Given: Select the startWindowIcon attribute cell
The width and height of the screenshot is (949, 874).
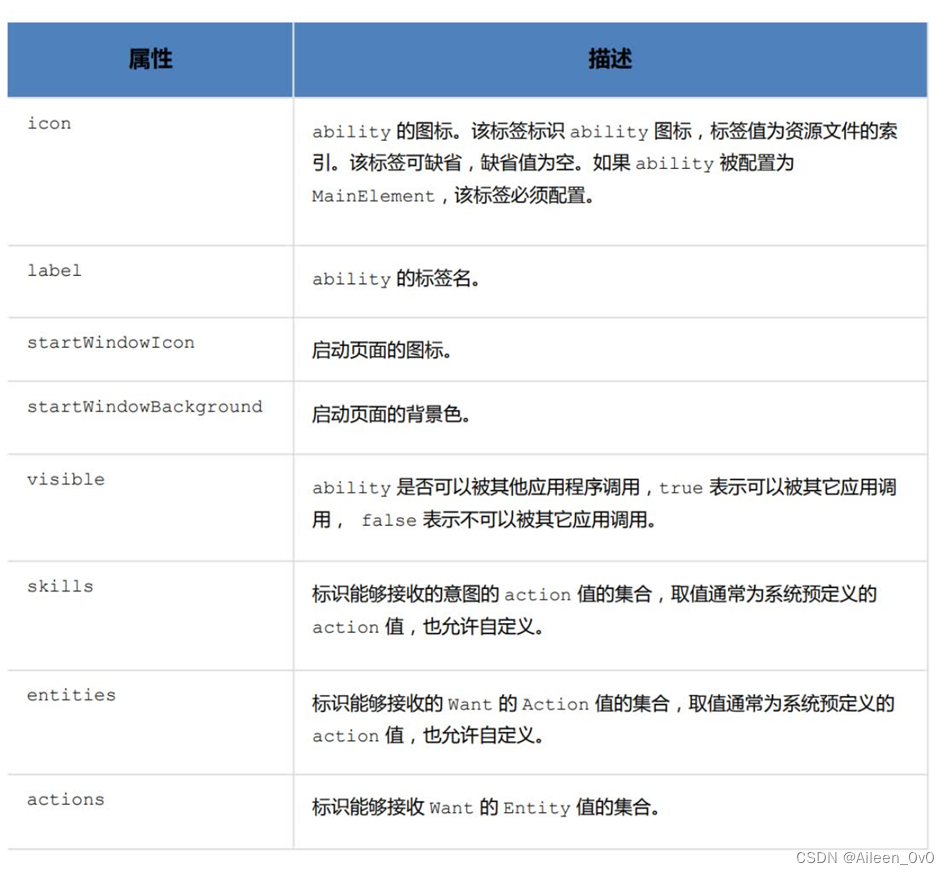Looking at the screenshot, I should [x=150, y=349].
